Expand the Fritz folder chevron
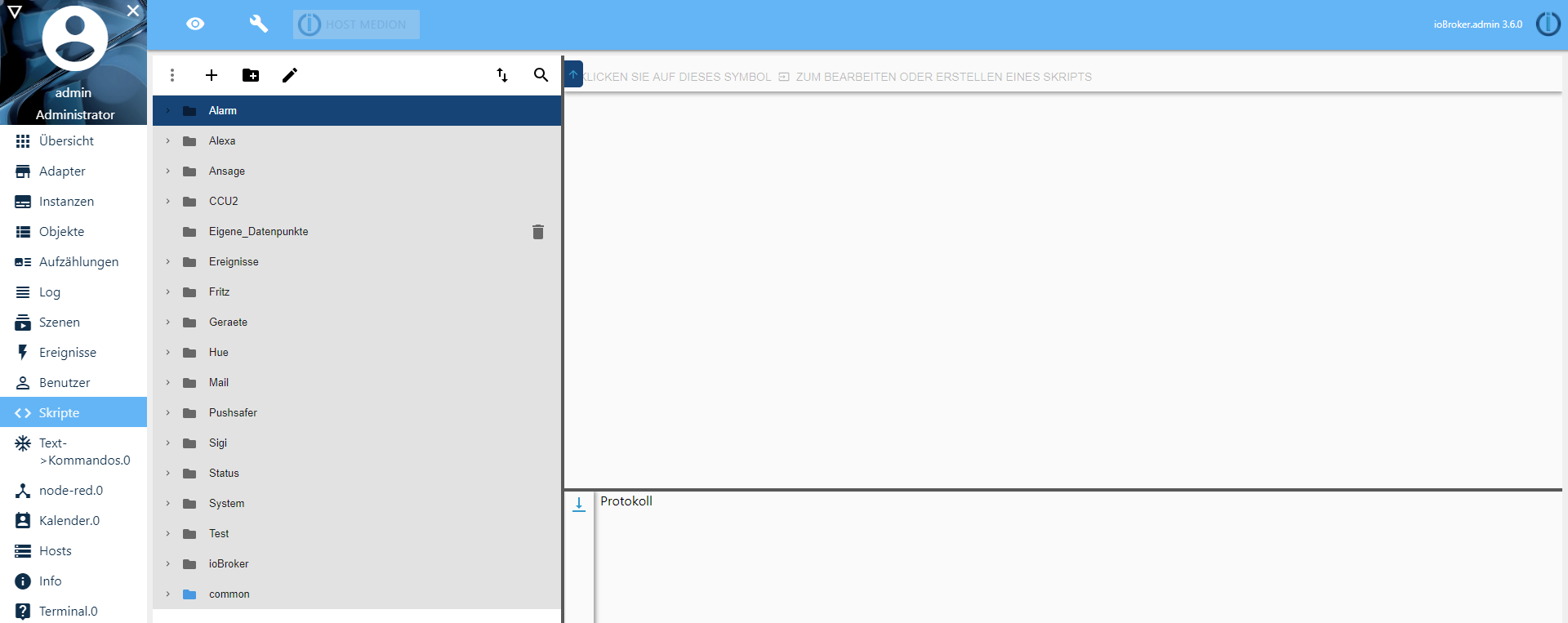 (168, 291)
